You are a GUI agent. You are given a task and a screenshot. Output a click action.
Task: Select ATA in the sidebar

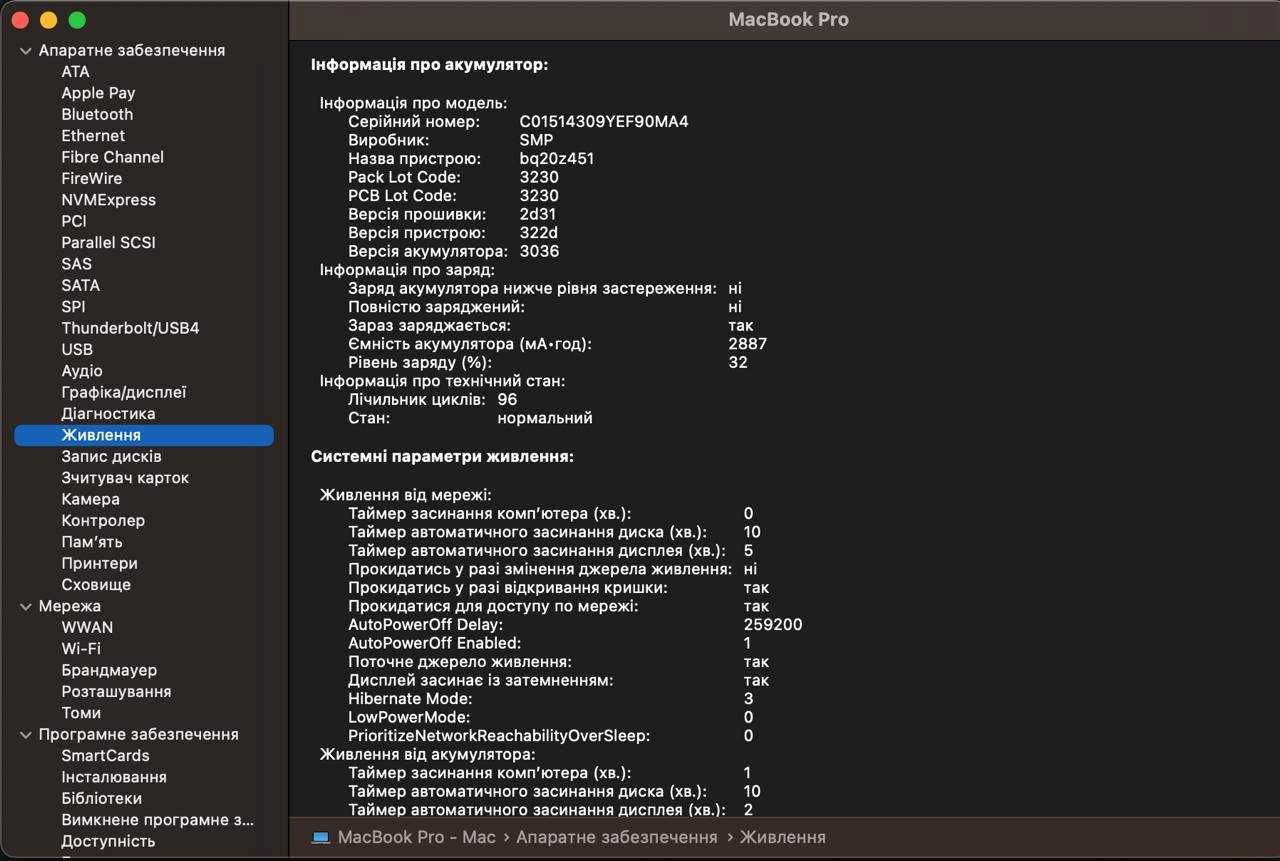tap(75, 71)
